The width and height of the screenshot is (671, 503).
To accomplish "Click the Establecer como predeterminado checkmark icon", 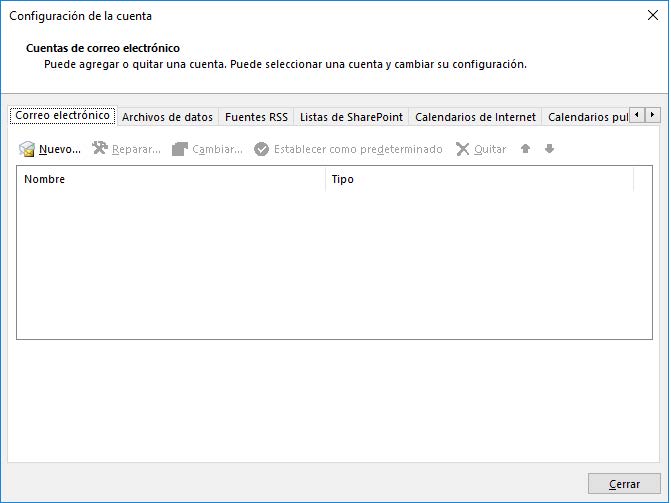I will pos(261,149).
